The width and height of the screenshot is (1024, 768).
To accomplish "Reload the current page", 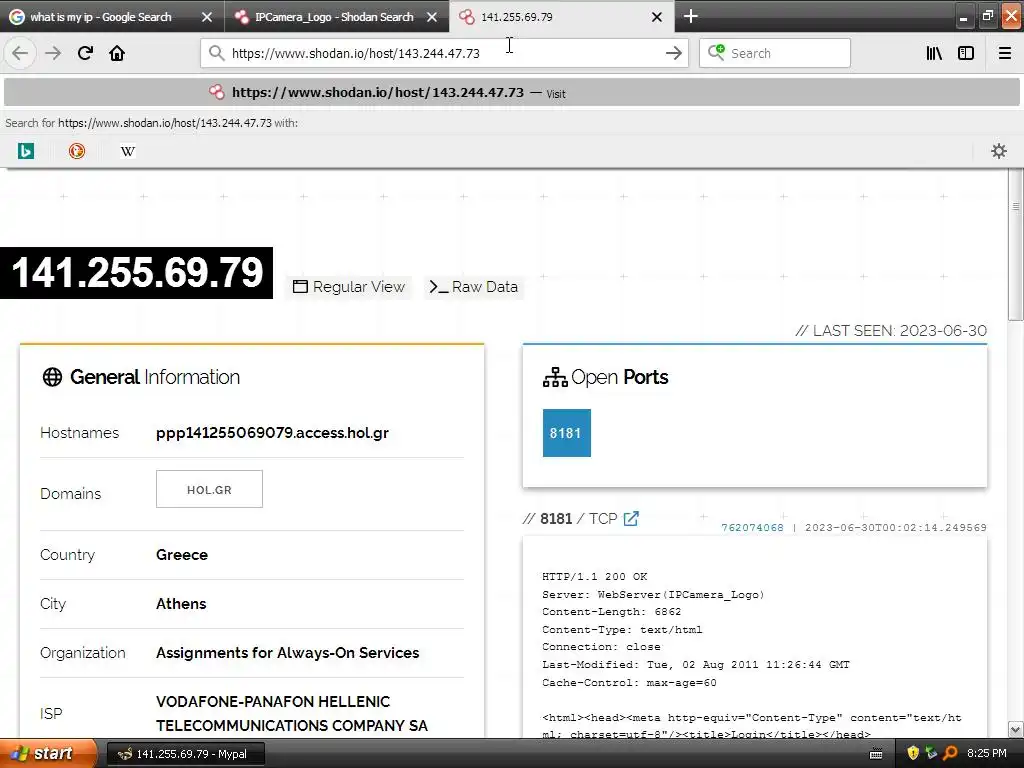I will point(85,54).
